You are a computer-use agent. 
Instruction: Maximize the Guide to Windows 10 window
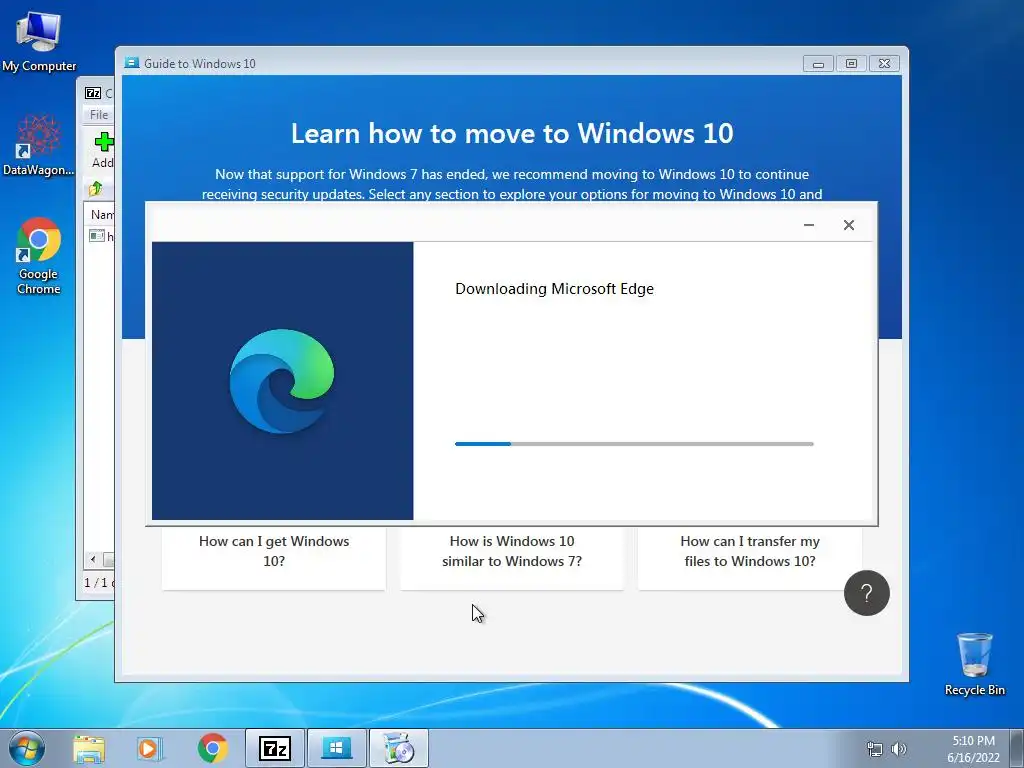click(x=851, y=63)
